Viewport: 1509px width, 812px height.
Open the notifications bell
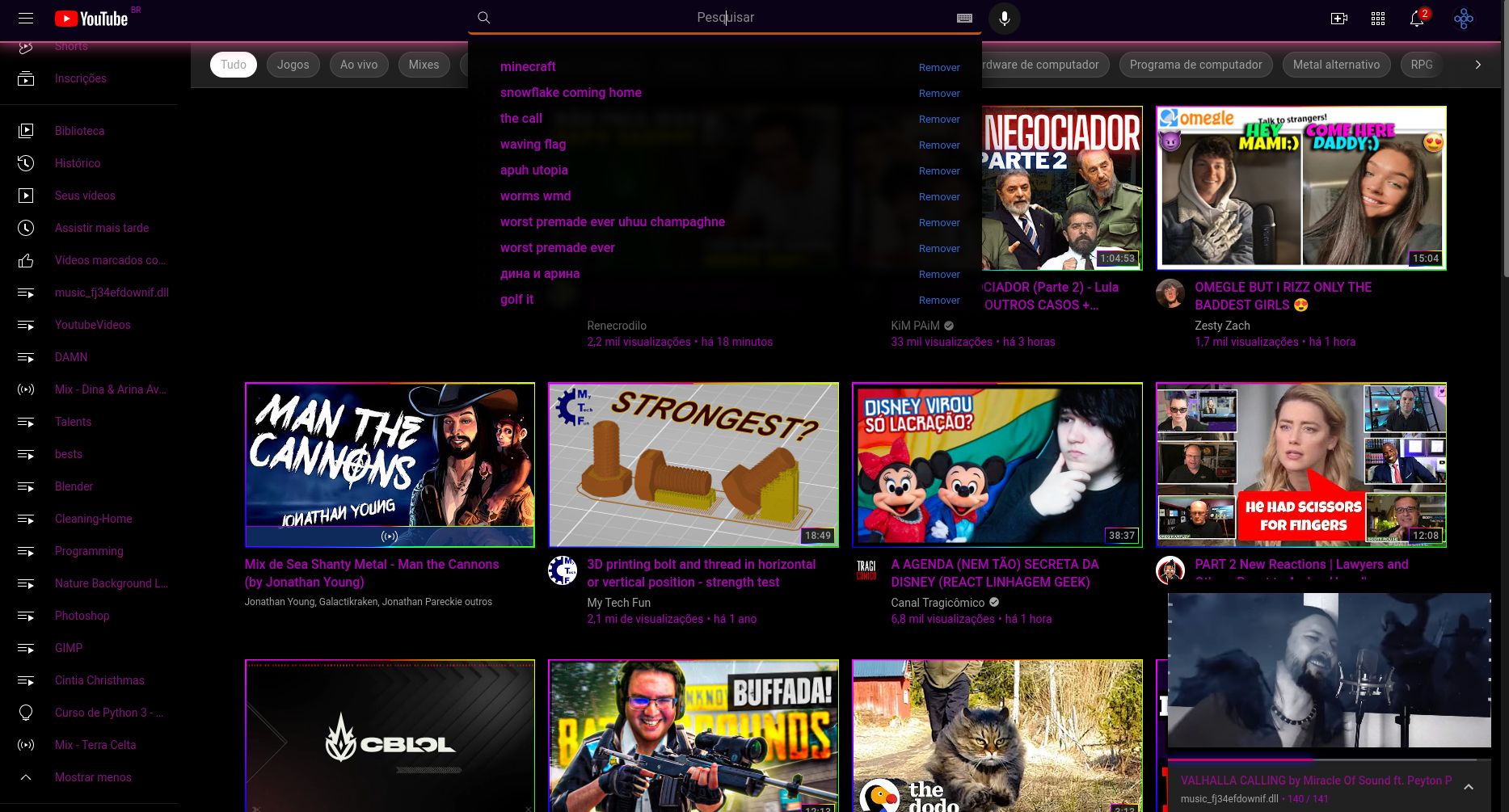[1417, 18]
